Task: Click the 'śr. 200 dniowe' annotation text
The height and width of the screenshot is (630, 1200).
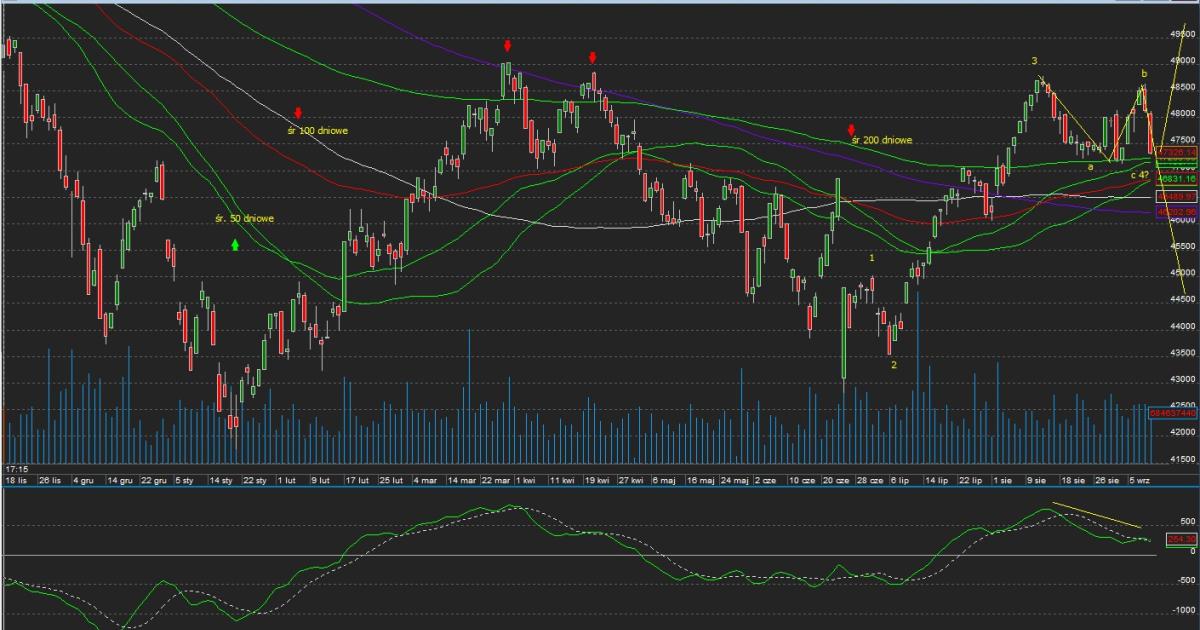Action: [x=882, y=141]
